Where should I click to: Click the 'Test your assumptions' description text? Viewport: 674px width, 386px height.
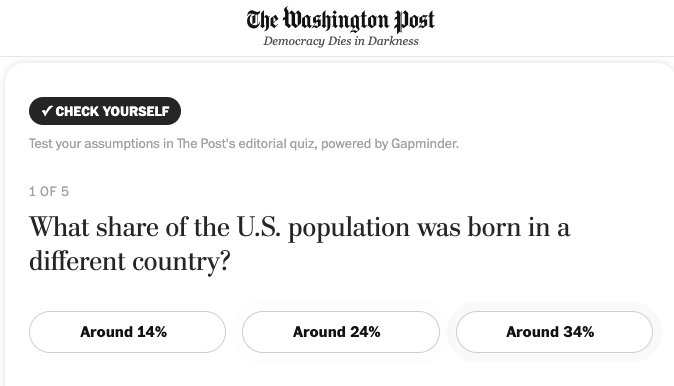pyautogui.click(x=244, y=144)
